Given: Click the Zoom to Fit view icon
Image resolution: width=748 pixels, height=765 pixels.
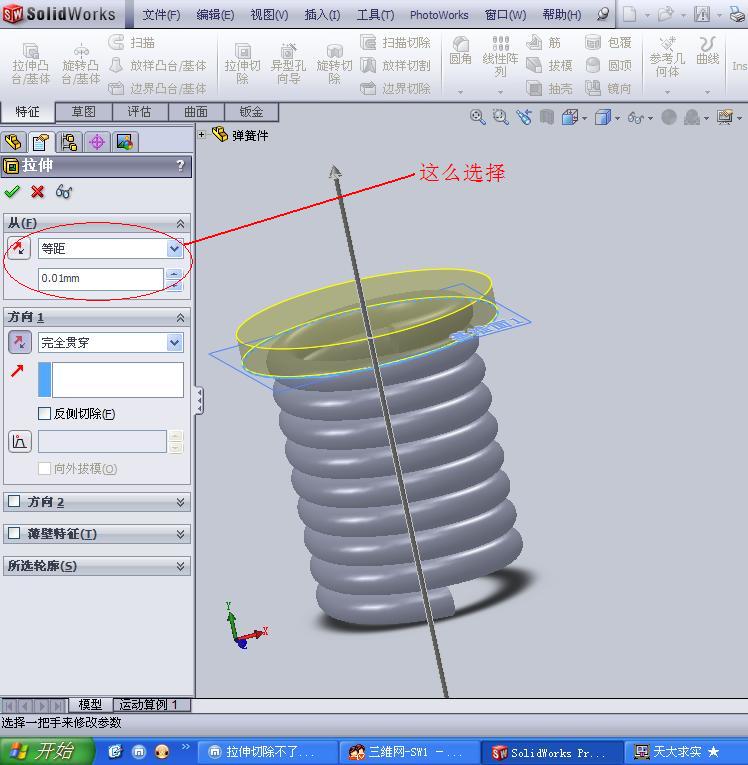Looking at the screenshot, I should click(477, 117).
